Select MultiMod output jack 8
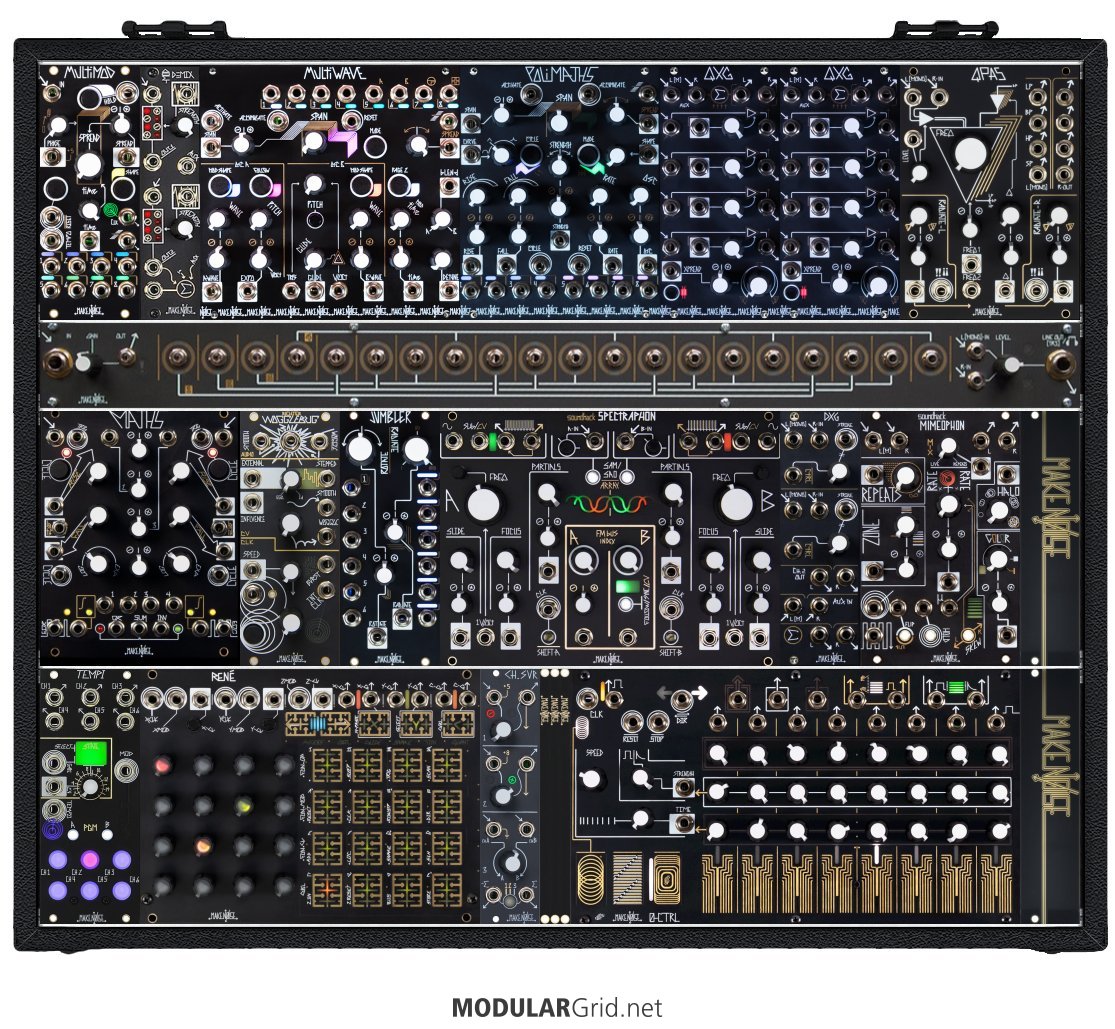1115x1029 pixels. pyautogui.click(x=127, y=289)
